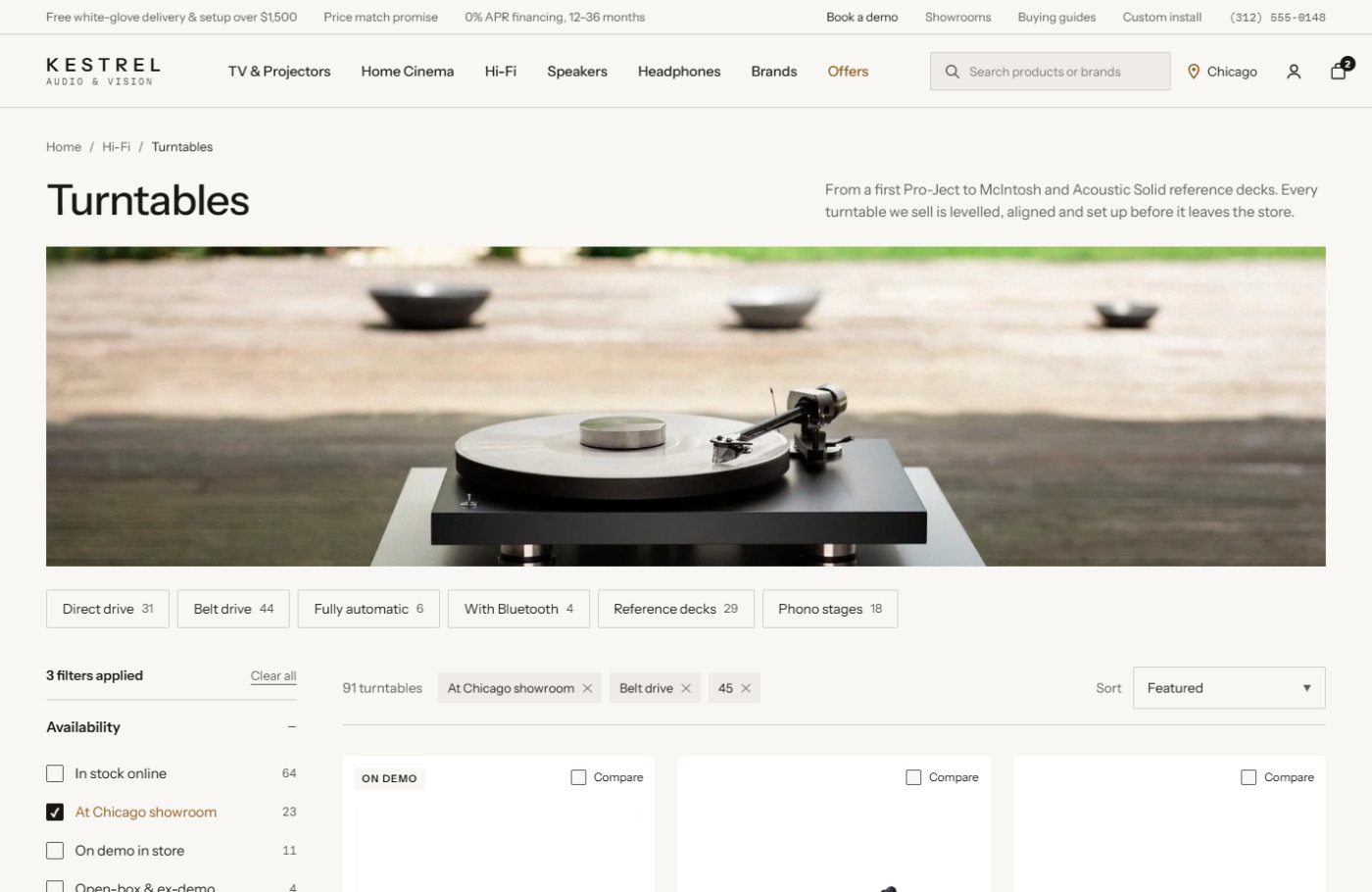Open the Hi-Fi navigation menu
The width and height of the screenshot is (1372, 892).
tap(501, 72)
